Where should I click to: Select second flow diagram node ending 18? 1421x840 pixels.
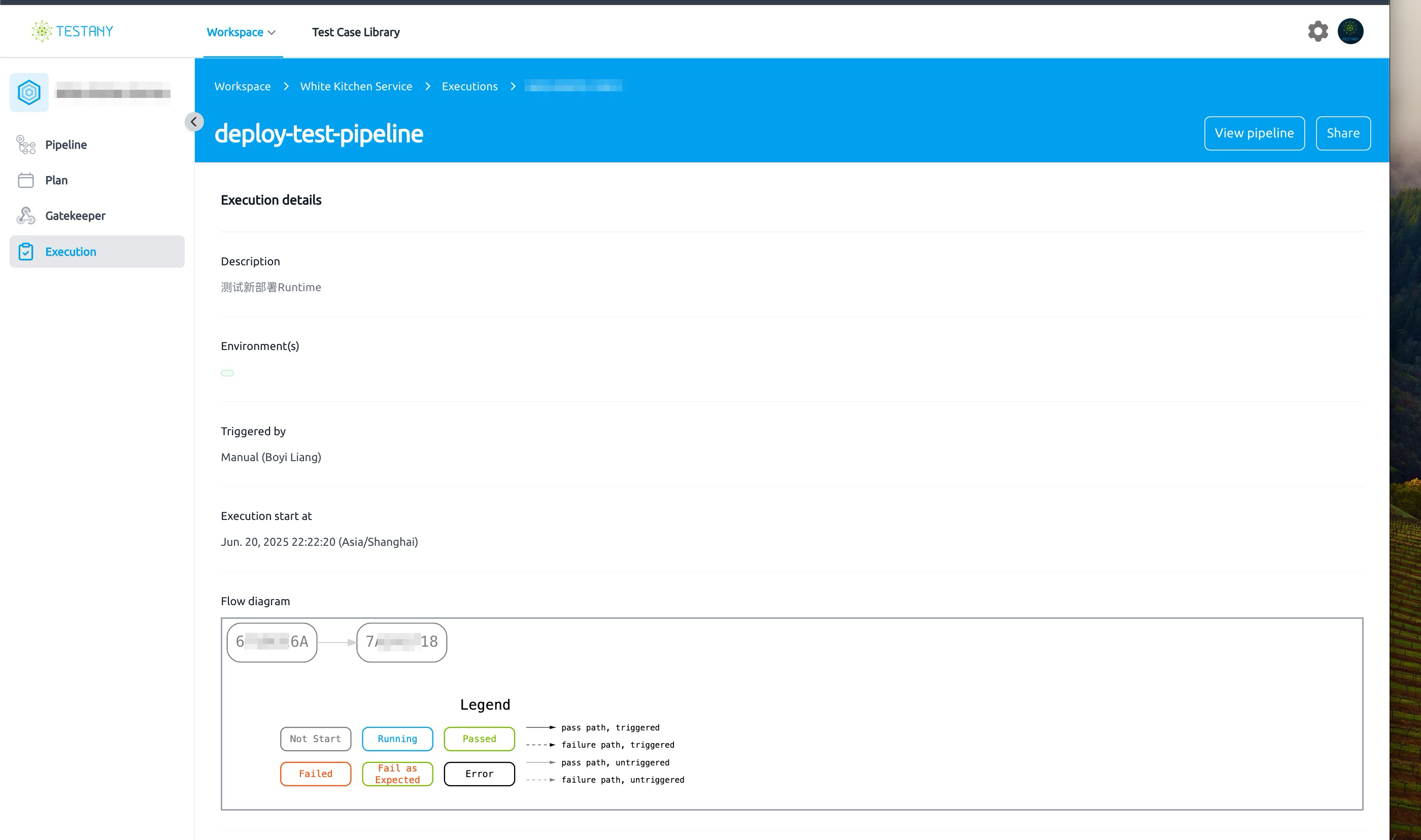point(401,643)
